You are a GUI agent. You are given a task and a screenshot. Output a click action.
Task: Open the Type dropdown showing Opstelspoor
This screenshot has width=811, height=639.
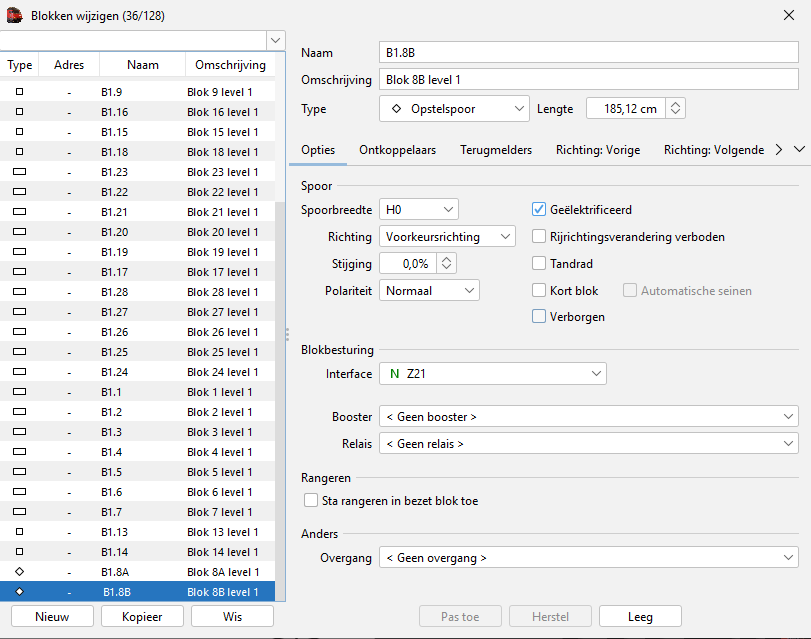[454, 109]
